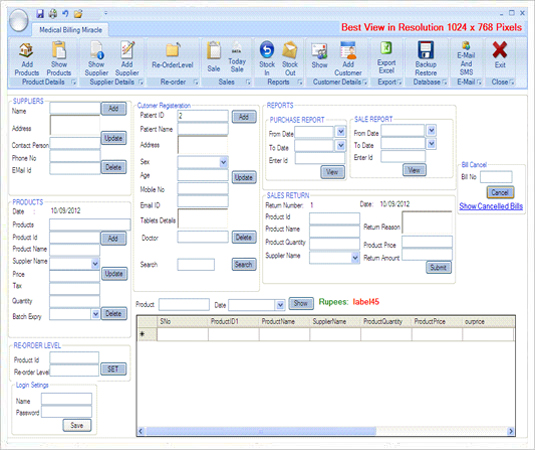Click View button in Purchase Report
Viewport: 535px width, 450px height.
pos(332,172)
